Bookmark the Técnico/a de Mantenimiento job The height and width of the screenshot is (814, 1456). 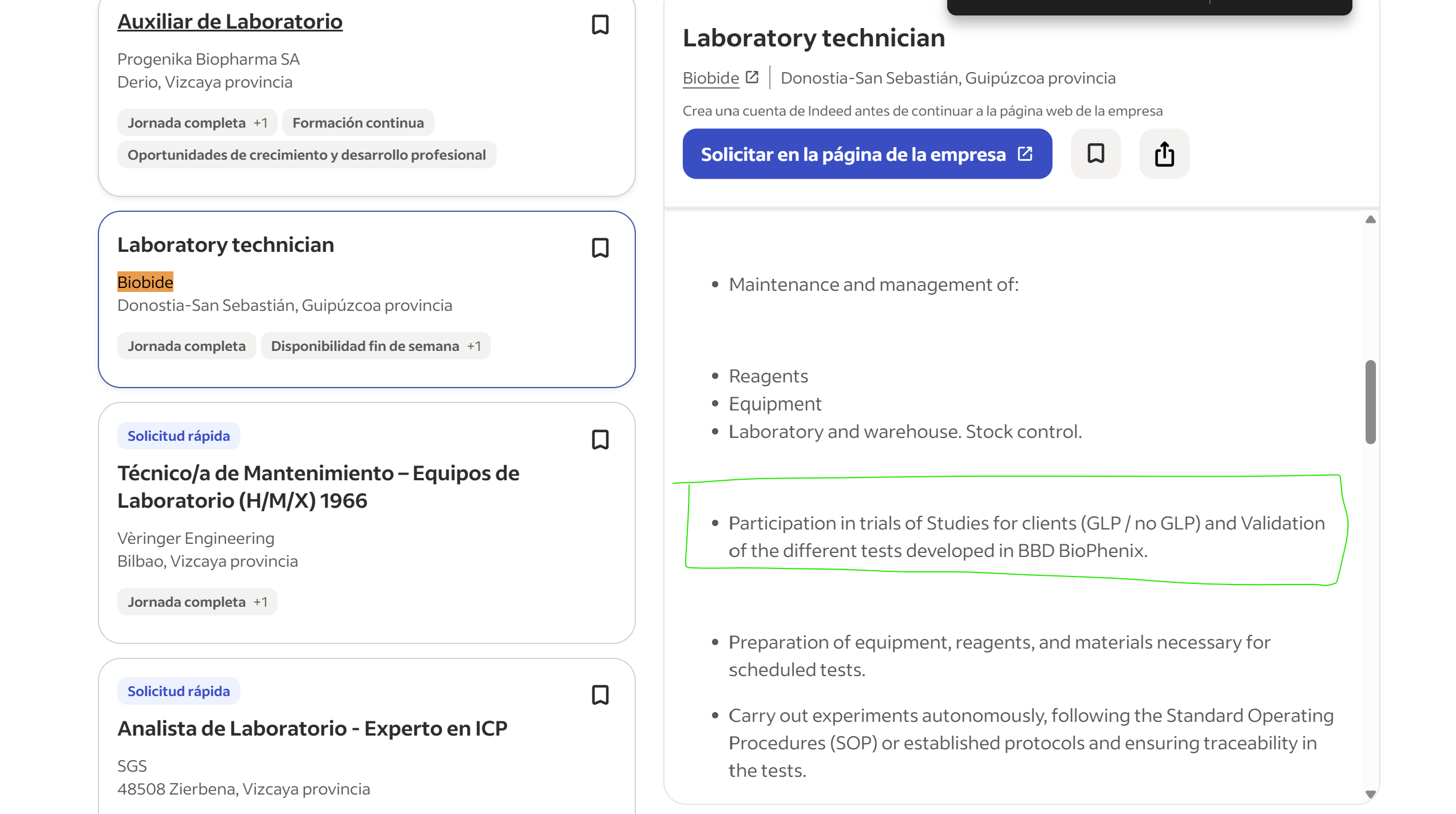coord(600,440)
